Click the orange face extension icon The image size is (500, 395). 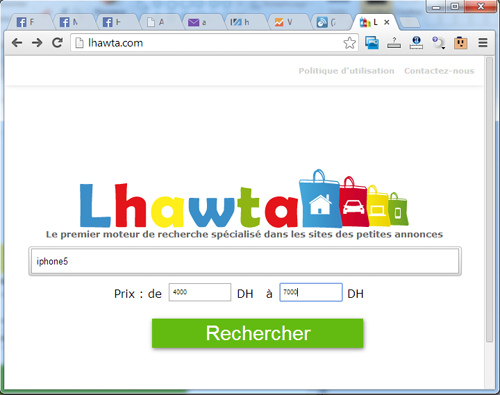461,43
